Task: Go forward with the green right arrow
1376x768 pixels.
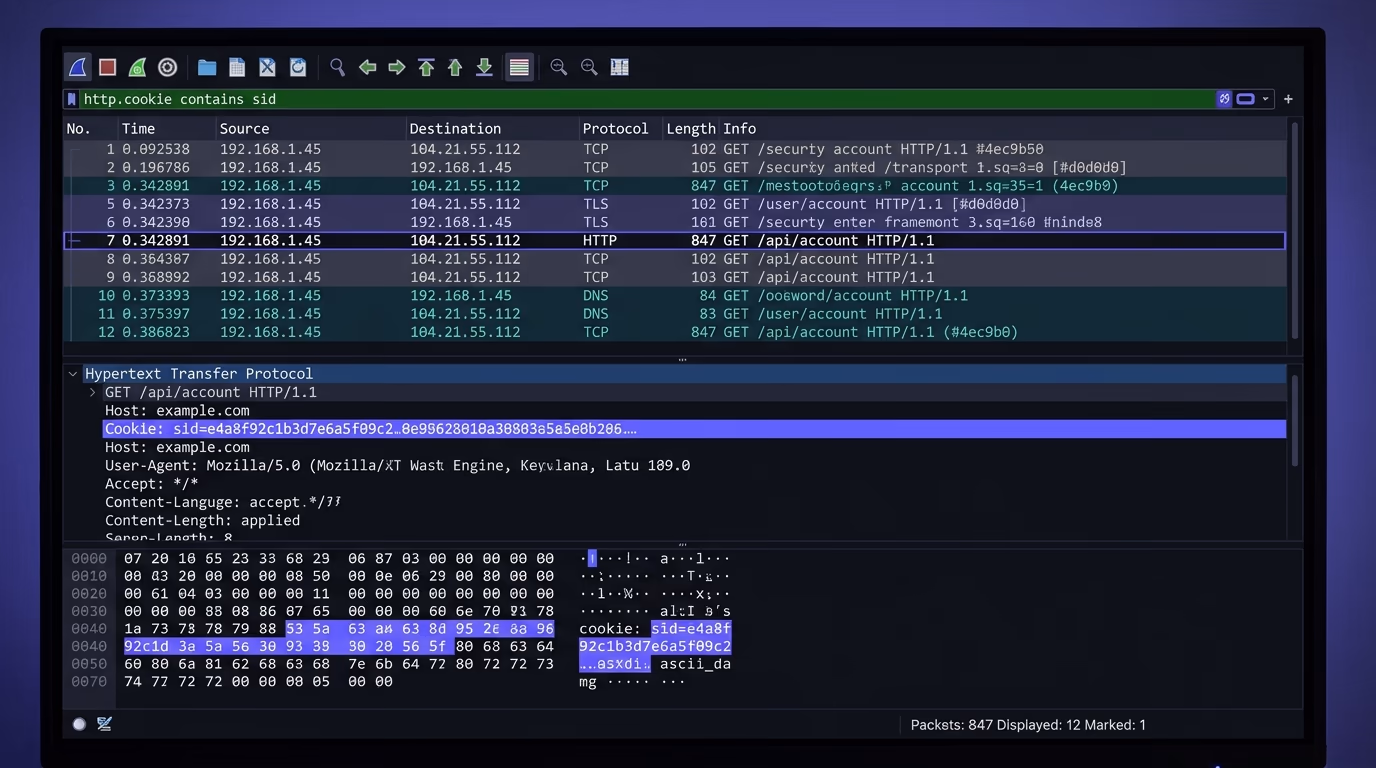Action: (x=397, y=67)
